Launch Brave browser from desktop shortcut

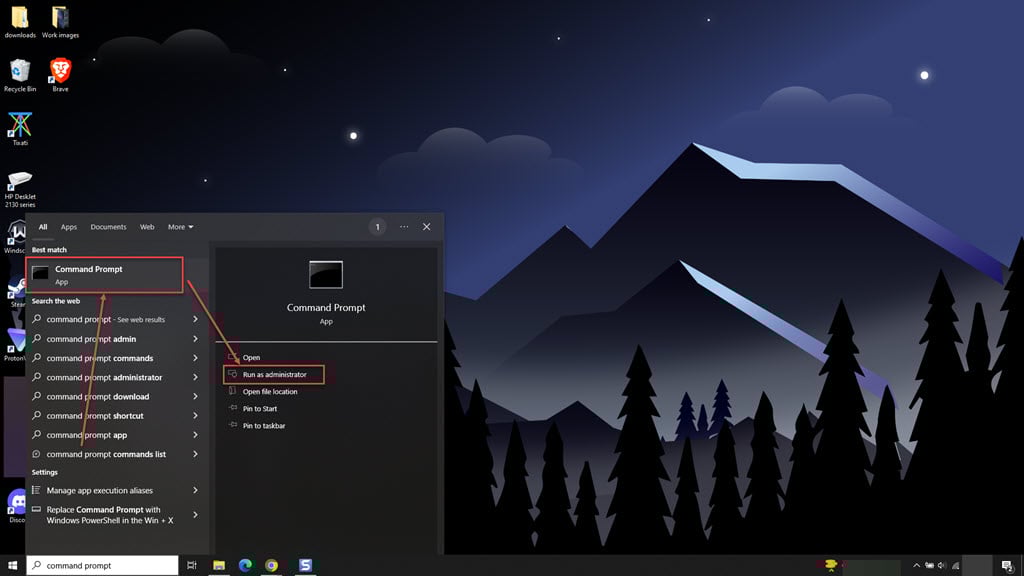[x=60, y=75]
